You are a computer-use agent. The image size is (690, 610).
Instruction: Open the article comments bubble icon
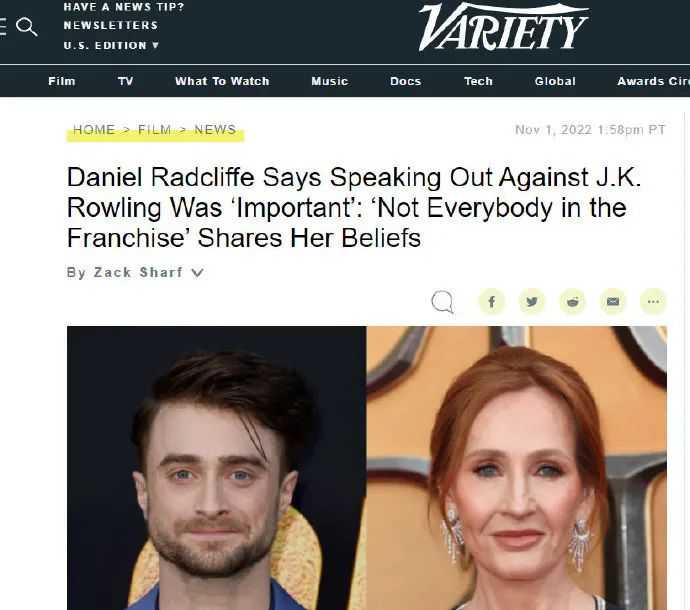point(442,302)
